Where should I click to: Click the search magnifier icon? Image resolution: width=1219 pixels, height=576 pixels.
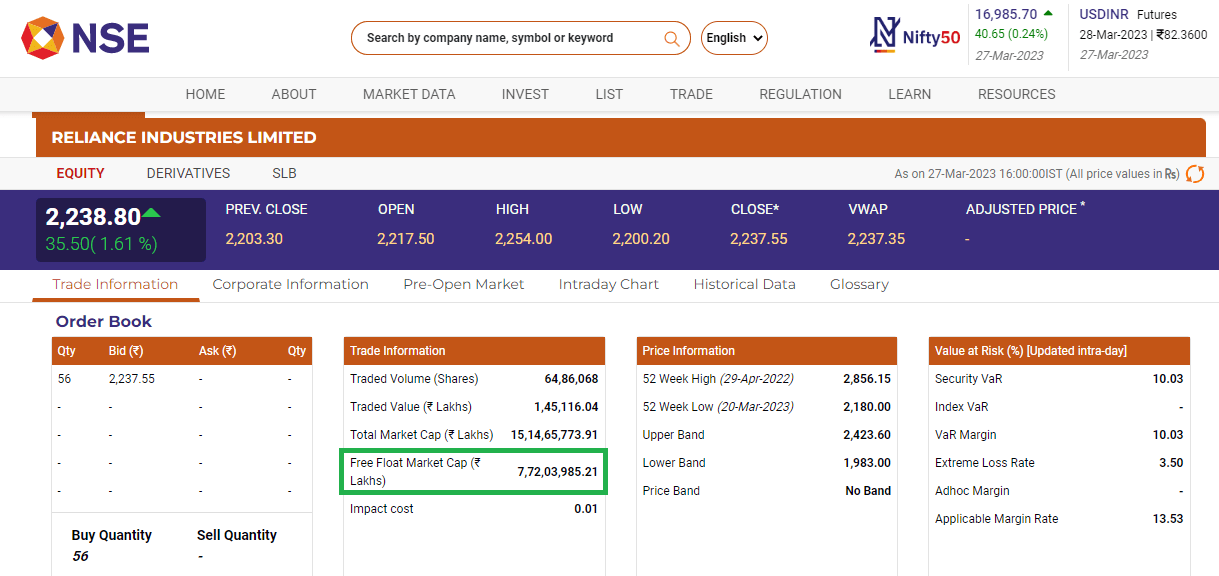point(672,38)
